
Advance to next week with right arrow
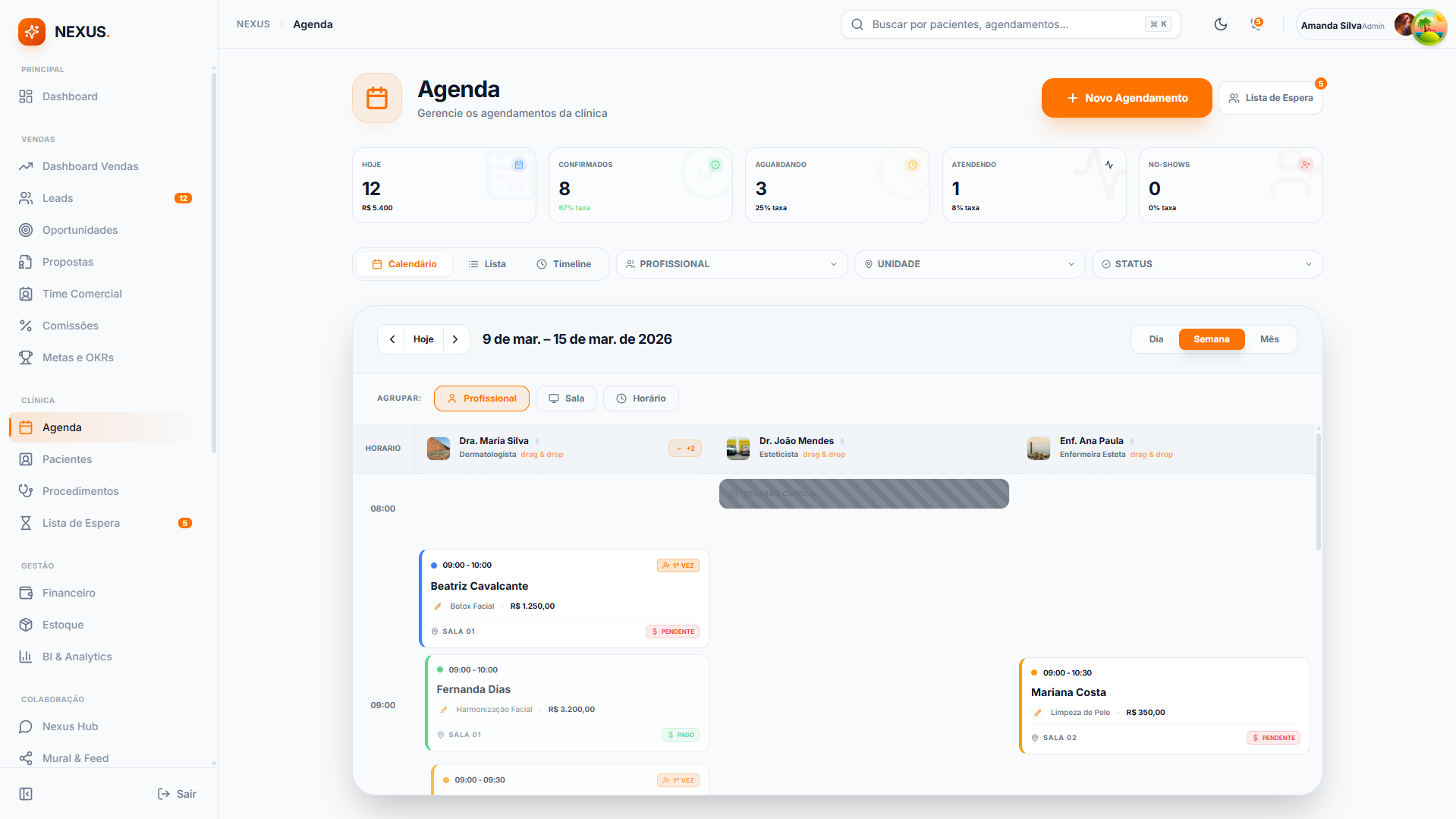tap(455, 339)
